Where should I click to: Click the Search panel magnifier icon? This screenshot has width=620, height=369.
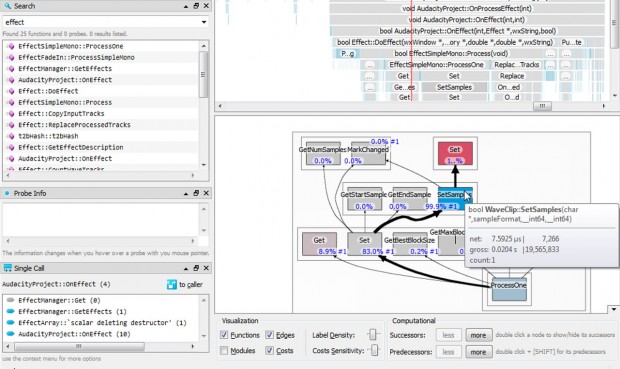[x=8, y=6]
